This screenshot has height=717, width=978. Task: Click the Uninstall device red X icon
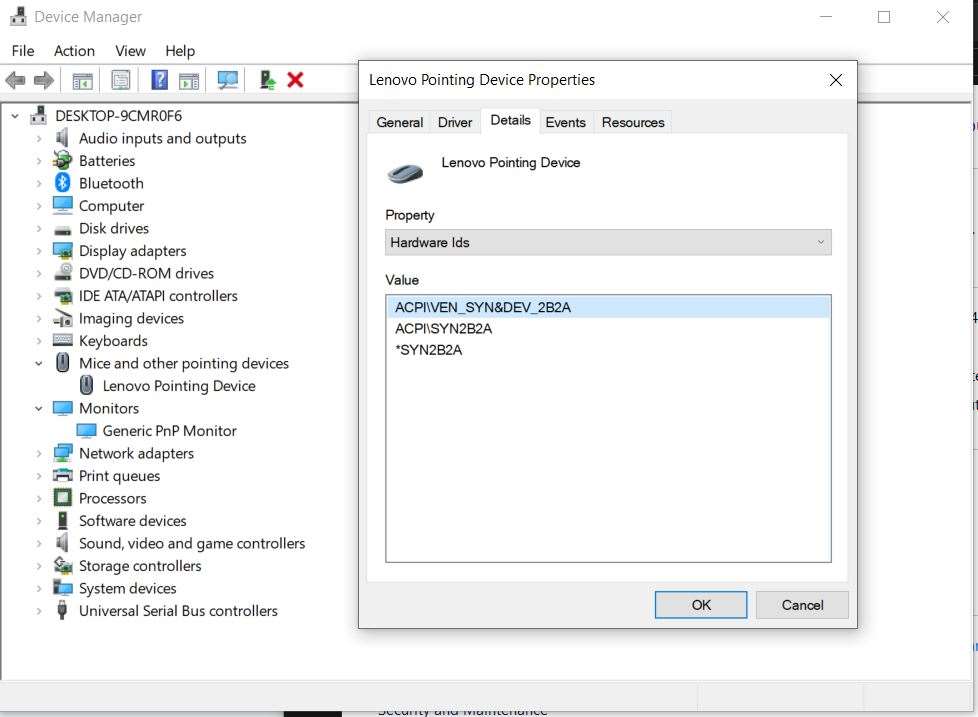(296, 80)
